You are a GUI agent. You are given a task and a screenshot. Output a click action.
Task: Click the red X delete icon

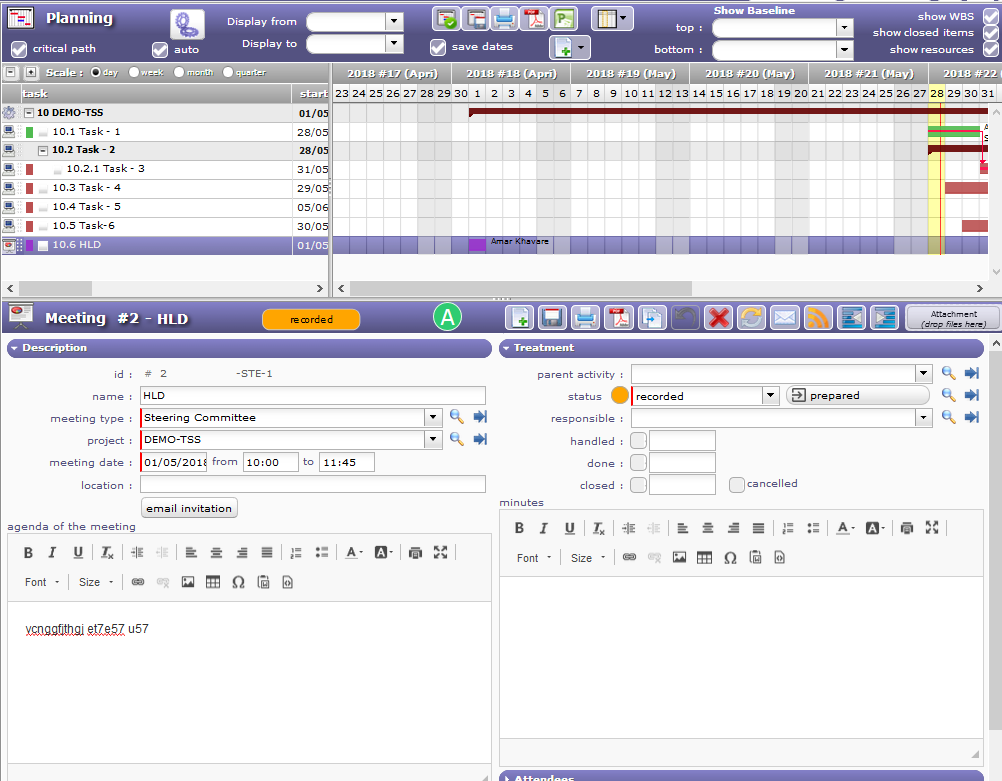pos(718,318)
